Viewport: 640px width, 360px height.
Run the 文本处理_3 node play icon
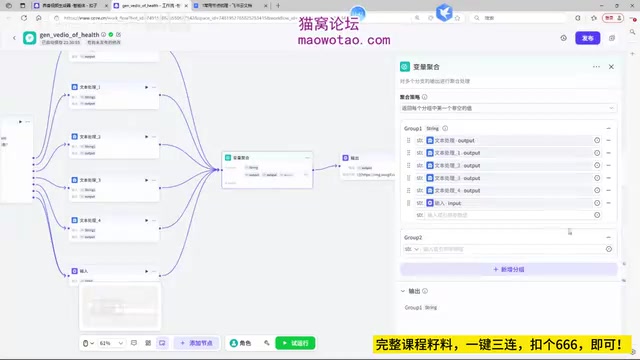tap(146, 180)
